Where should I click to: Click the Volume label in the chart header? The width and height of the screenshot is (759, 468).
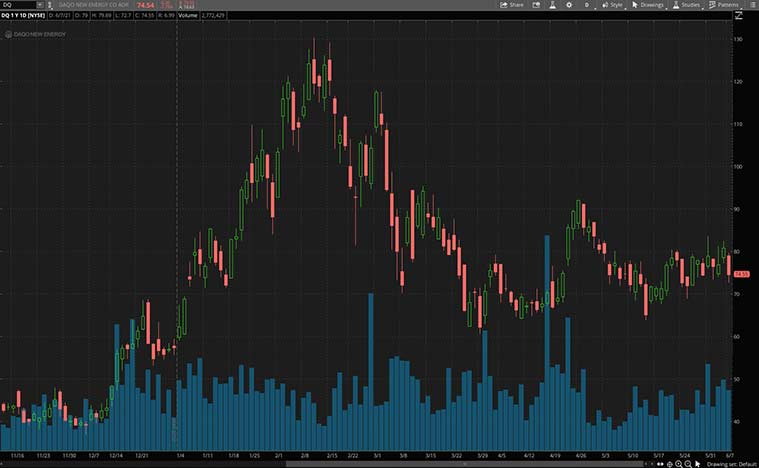pos(189,16)
